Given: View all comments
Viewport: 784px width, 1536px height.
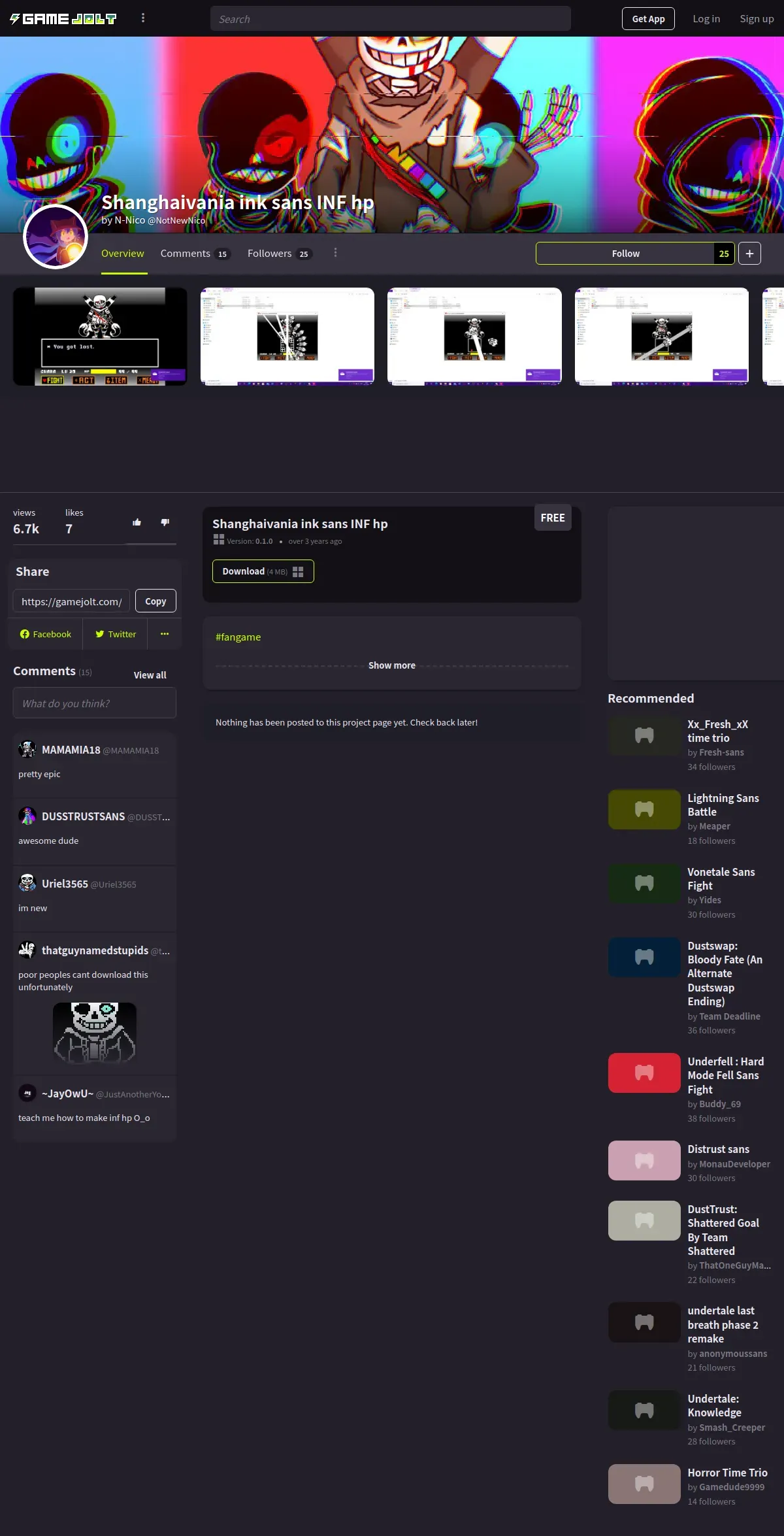Looking at the screenshot, I should 150,675.
